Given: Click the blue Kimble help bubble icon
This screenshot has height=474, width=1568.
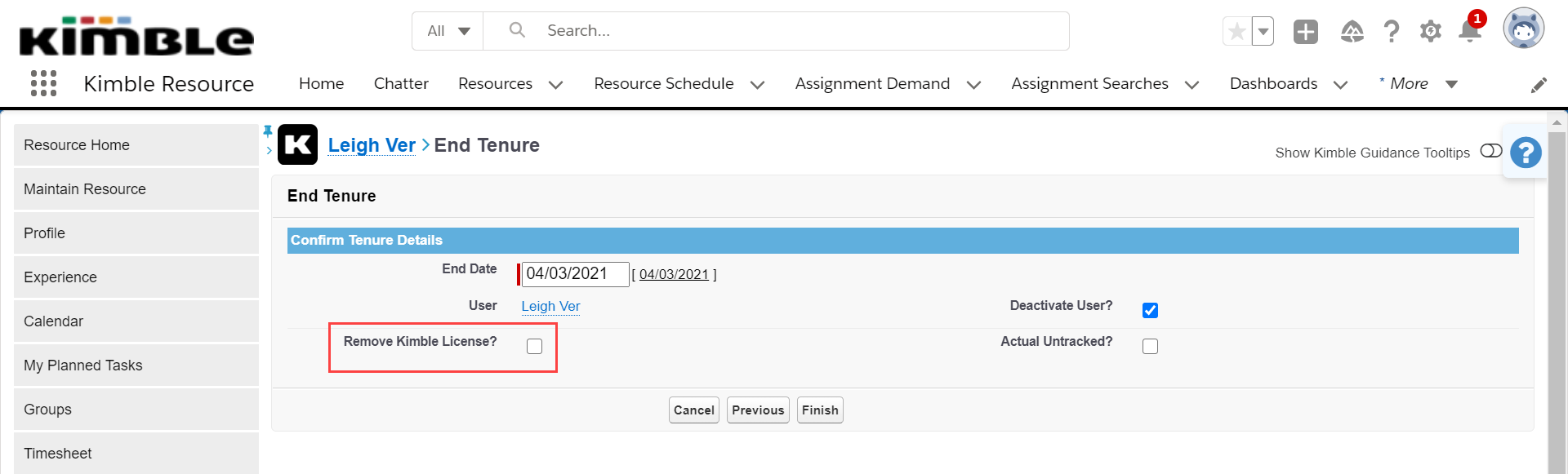Looking at the screenshot, I should (x=1526, y=153).
